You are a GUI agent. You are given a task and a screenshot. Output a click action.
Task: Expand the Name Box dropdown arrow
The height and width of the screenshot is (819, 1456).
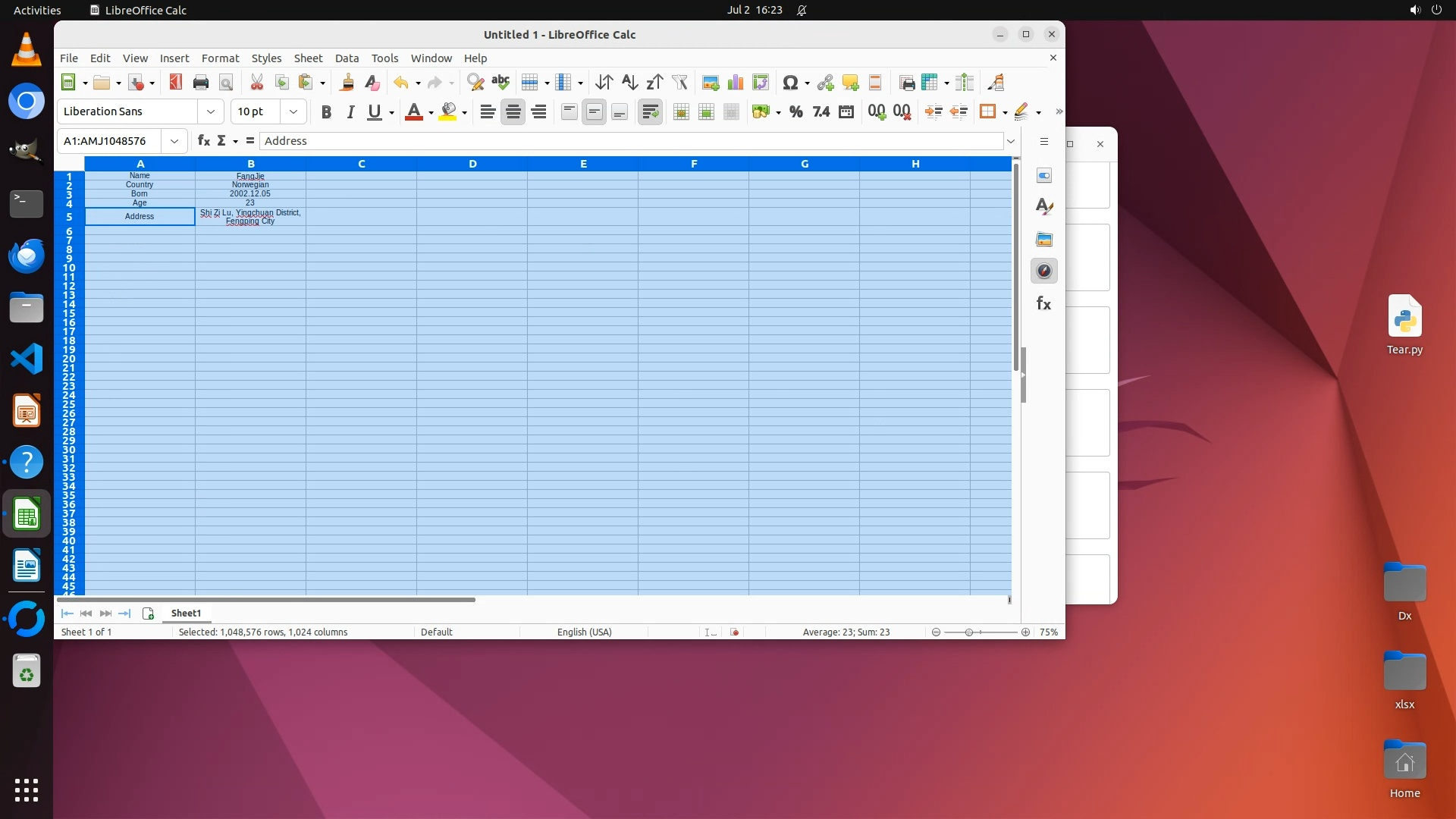click(174, 141)
